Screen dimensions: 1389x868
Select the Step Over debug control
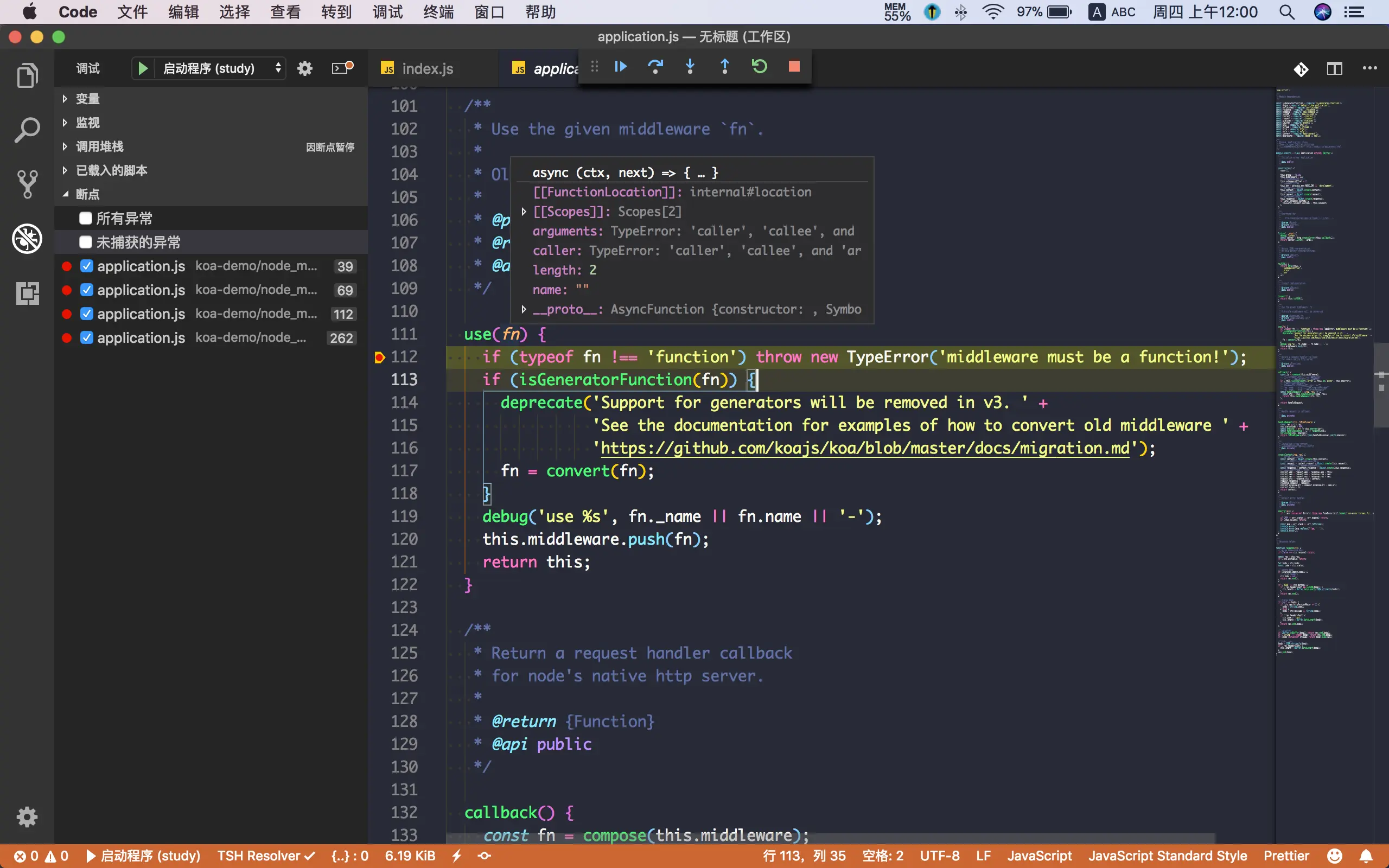point(655,66)
